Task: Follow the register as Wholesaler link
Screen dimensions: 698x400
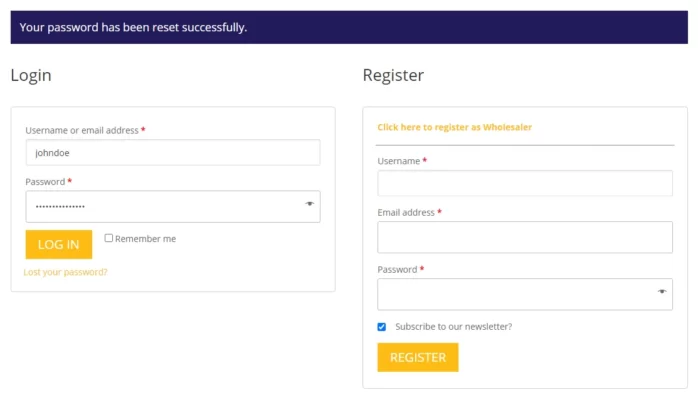Action: click(455, 127)
